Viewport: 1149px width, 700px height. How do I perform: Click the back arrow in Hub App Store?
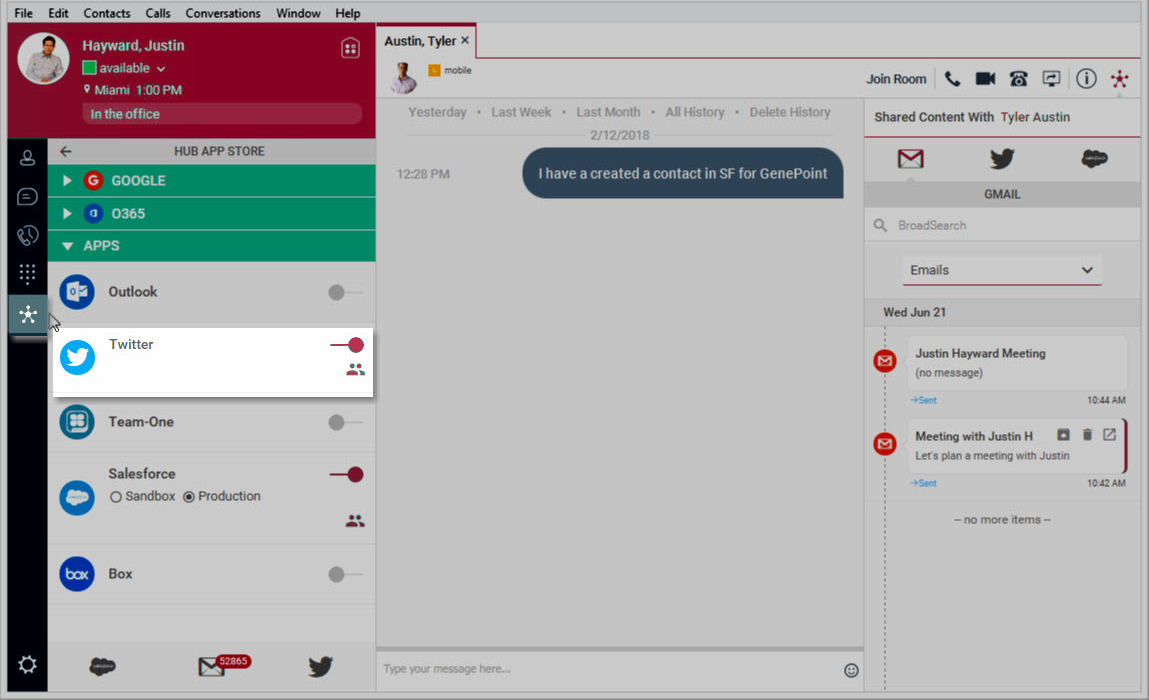(65, 151)
